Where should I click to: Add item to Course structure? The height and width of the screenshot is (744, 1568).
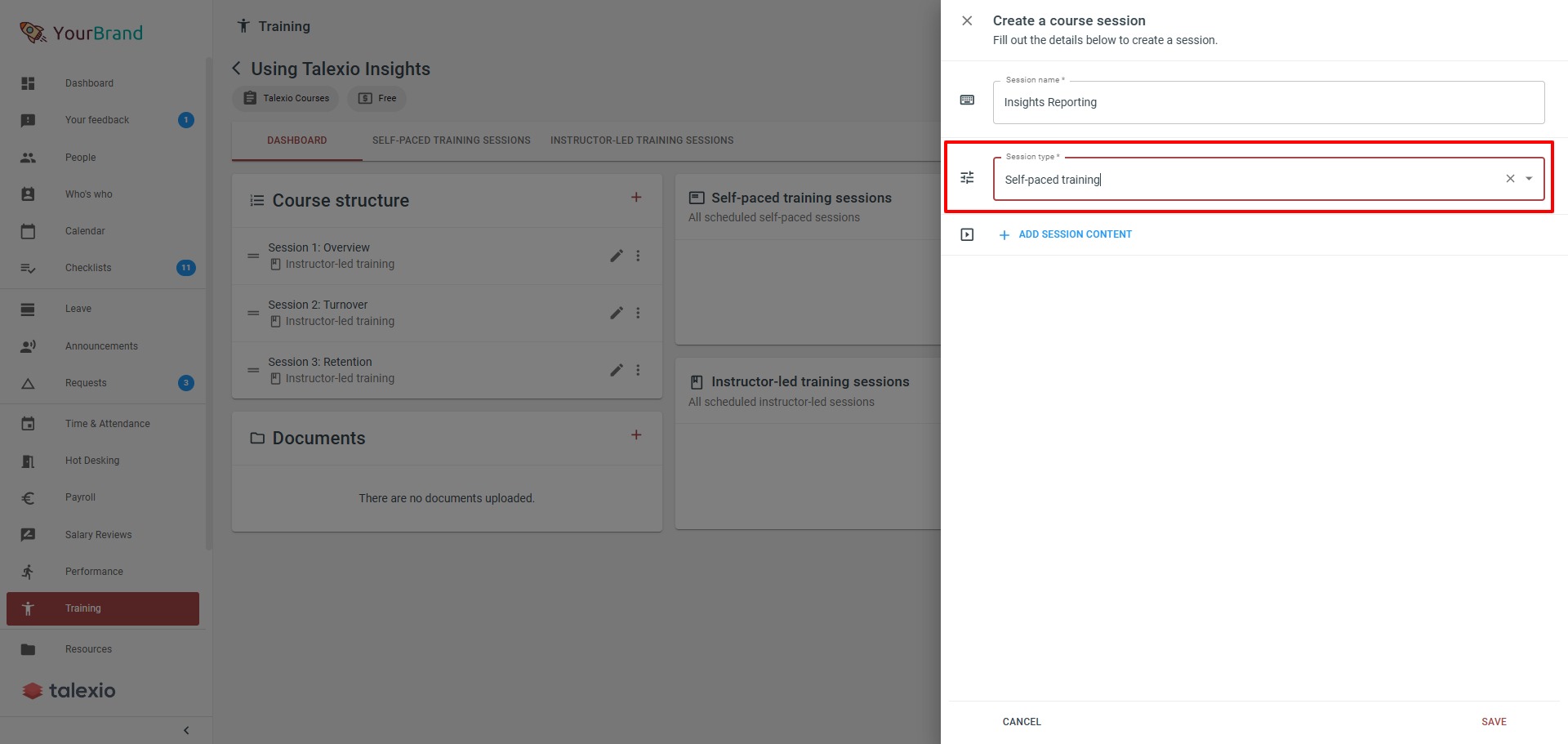point(636,197)
